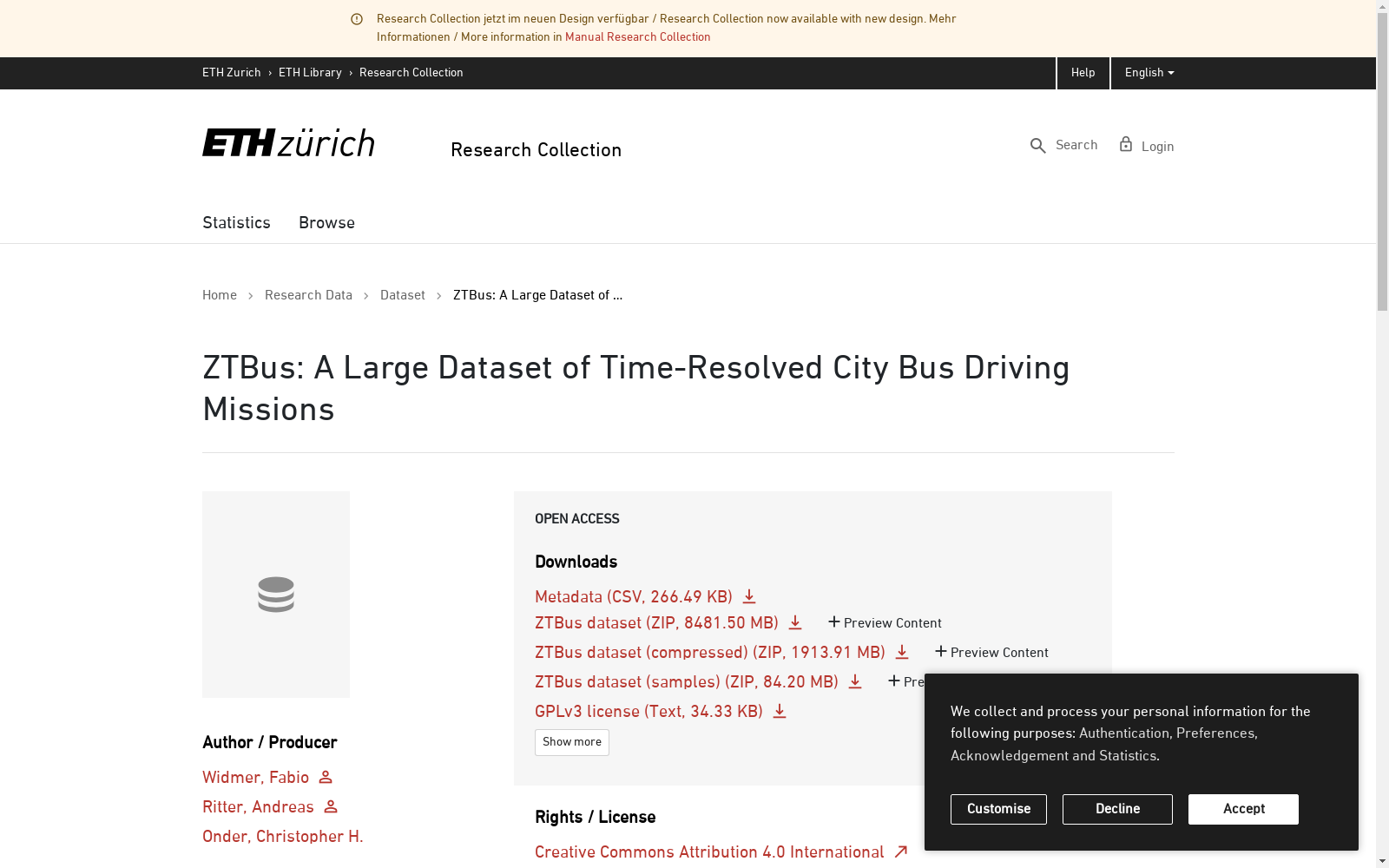Go to ETH Zurich in top bar
This screenshot has width=1389, height=868.
coord(232,73)
